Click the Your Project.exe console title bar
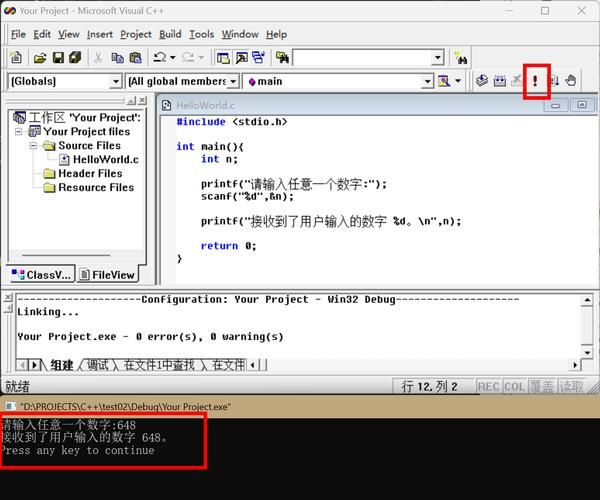 pyautogui.click(x=300, y=407)
